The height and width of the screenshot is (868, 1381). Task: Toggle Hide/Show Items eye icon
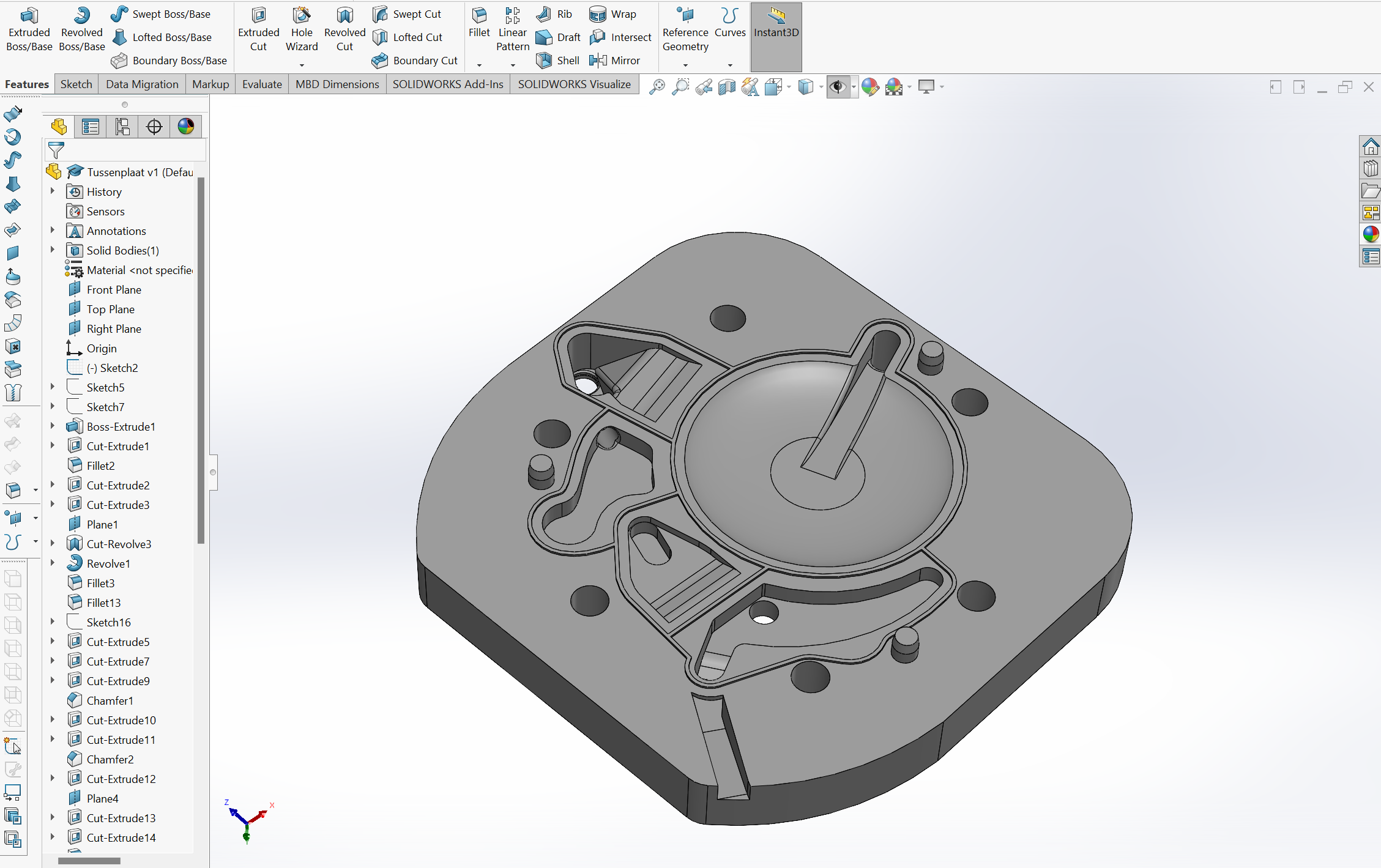[837, 87]
